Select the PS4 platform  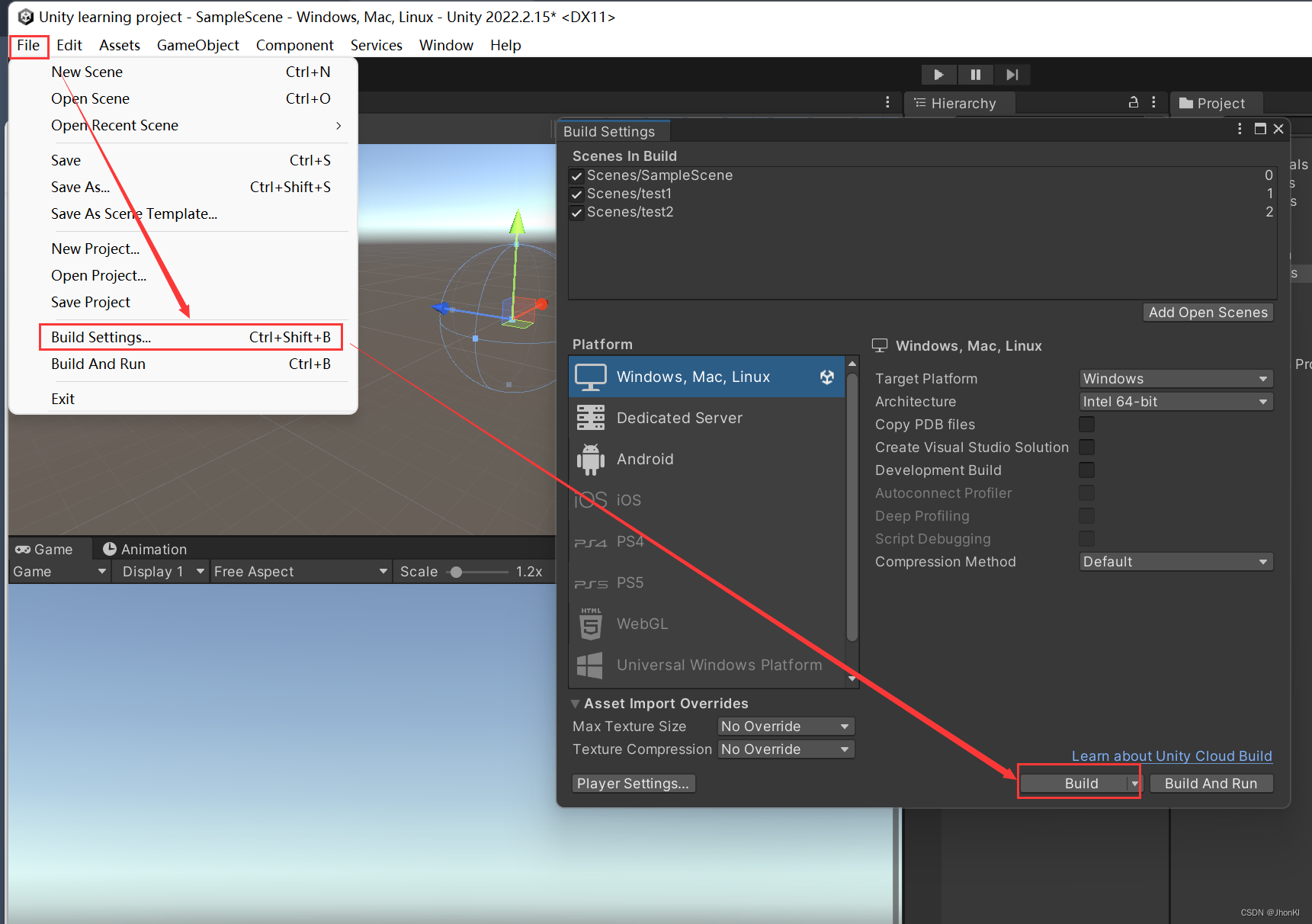pyautogui.click(x=706, y=541)
